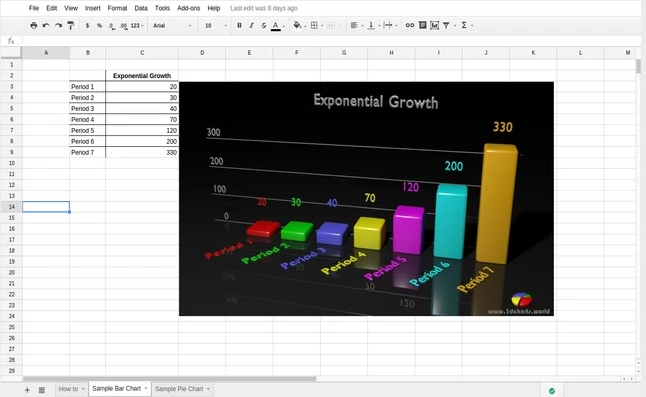The image size is (646, 397).
Task: Open the Sample Pie Chart tab dropdown arrow
Action: (x=208, y=389)
